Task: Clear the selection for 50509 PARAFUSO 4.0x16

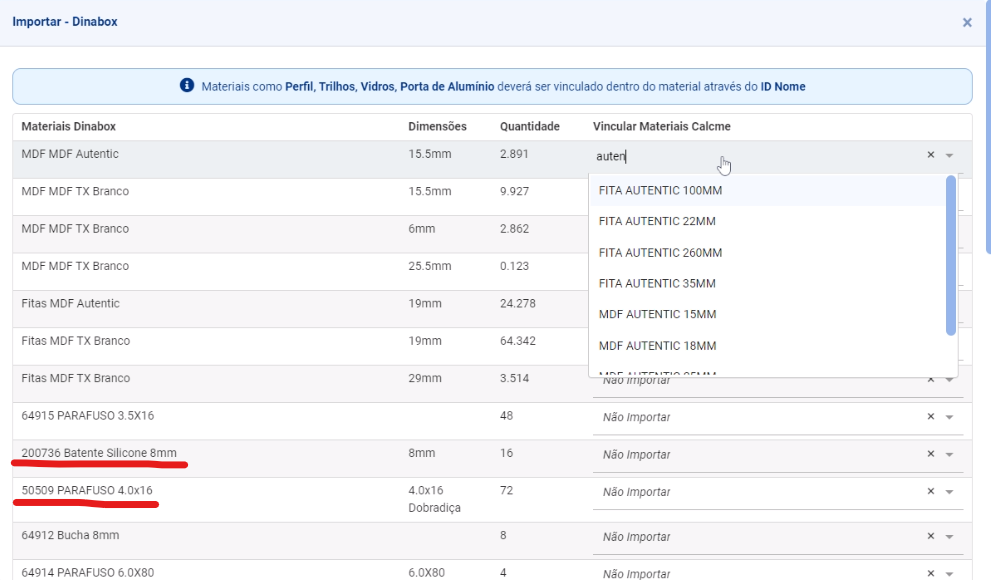Action: (x=930, y=492)
